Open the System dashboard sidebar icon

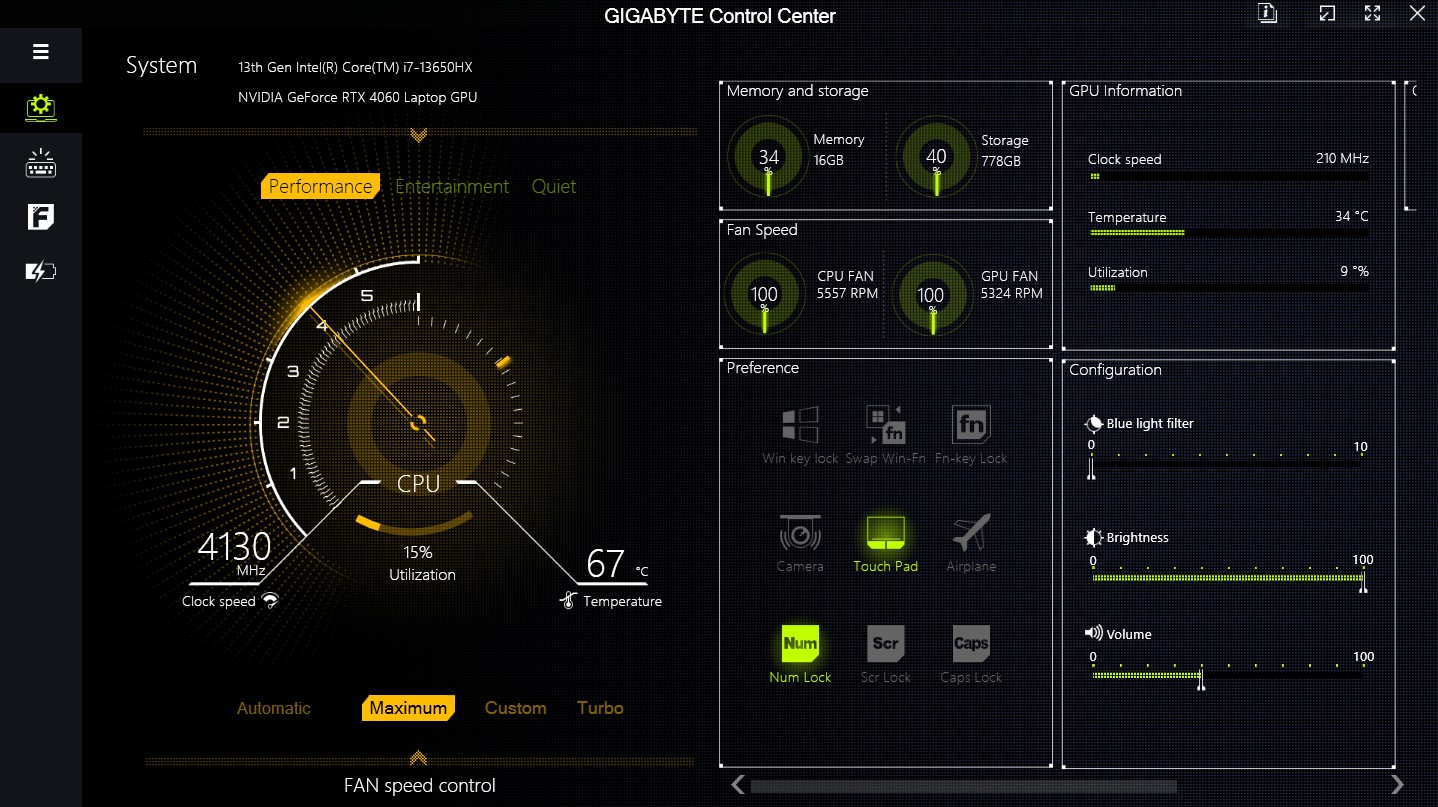(x=40, y=106)
